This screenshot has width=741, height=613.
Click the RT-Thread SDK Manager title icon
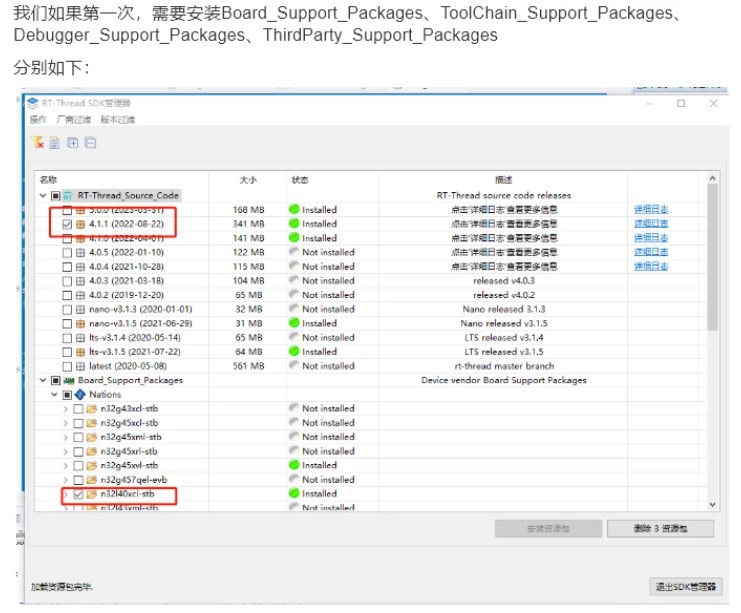pyautogui.click(x=33, y=103)
